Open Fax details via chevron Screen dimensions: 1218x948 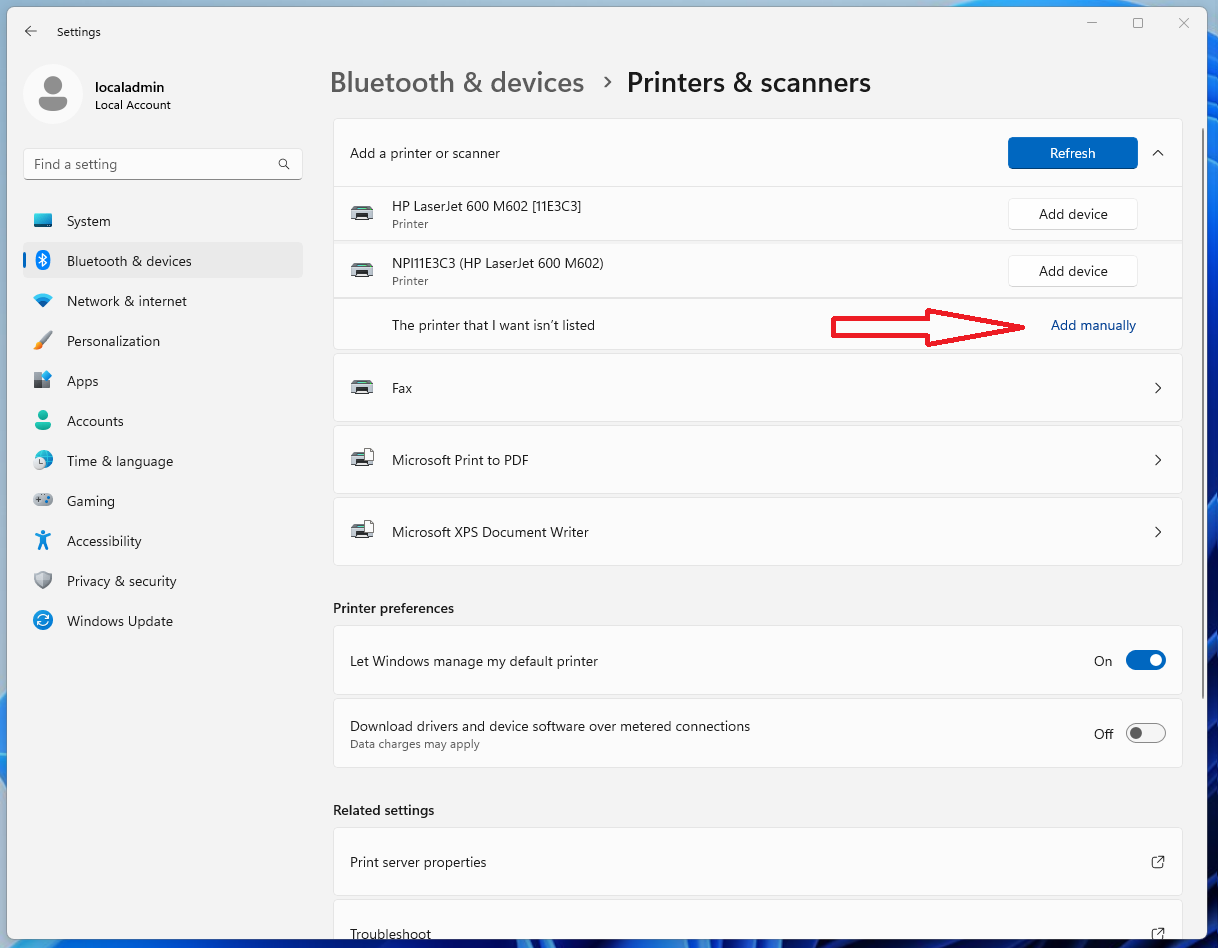pyautogui.click(x=1158, y=388)
